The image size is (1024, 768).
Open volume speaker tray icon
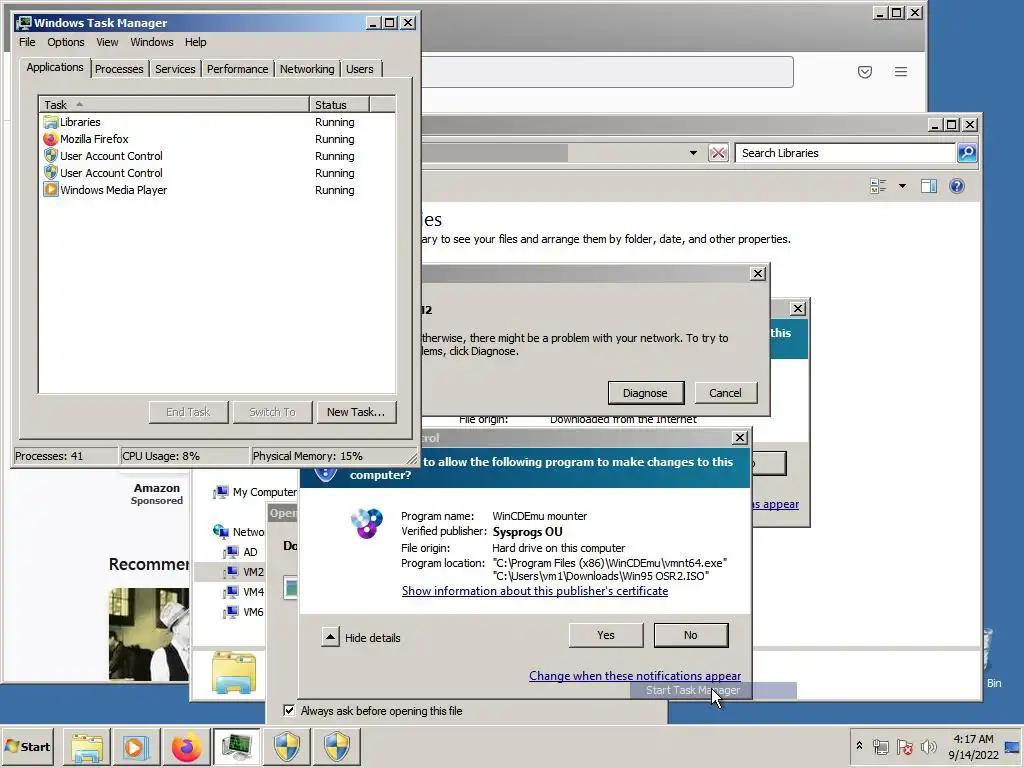point(928,746)
